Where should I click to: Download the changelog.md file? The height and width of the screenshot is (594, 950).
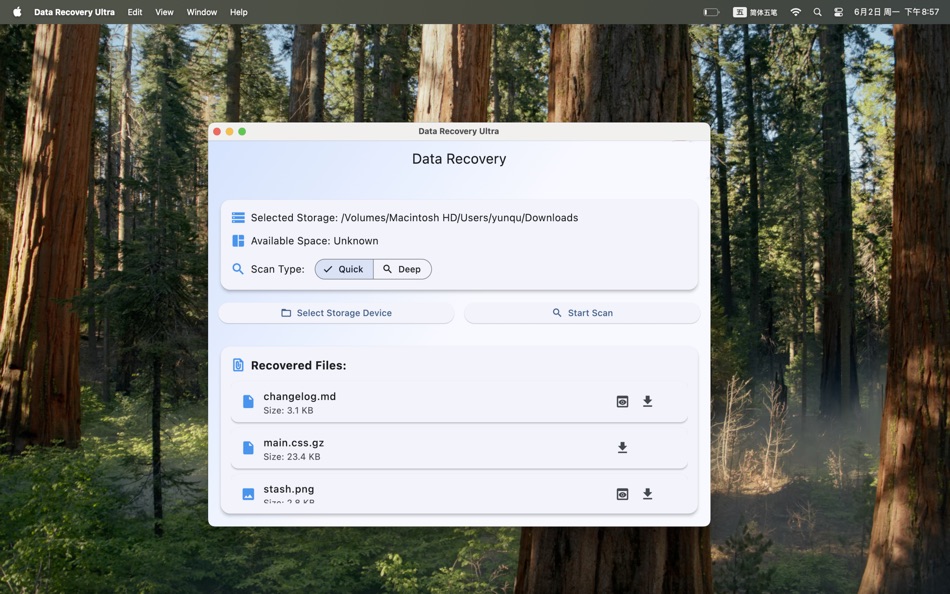pyautogui.click(x=648, y=401)
